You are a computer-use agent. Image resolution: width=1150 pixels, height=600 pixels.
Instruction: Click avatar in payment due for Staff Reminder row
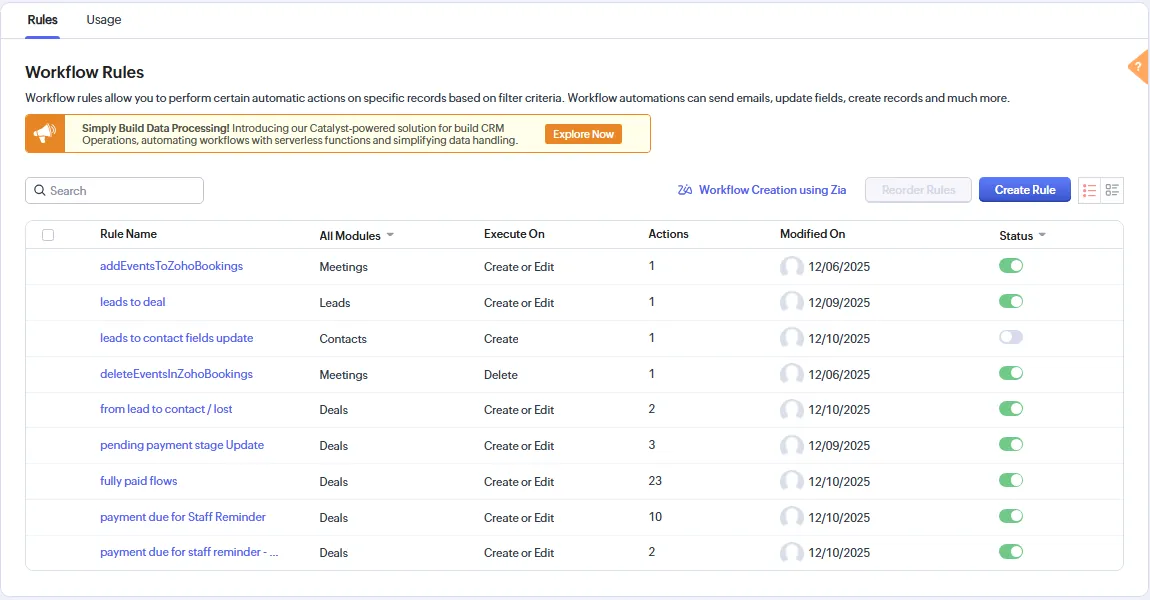[791, 517]
